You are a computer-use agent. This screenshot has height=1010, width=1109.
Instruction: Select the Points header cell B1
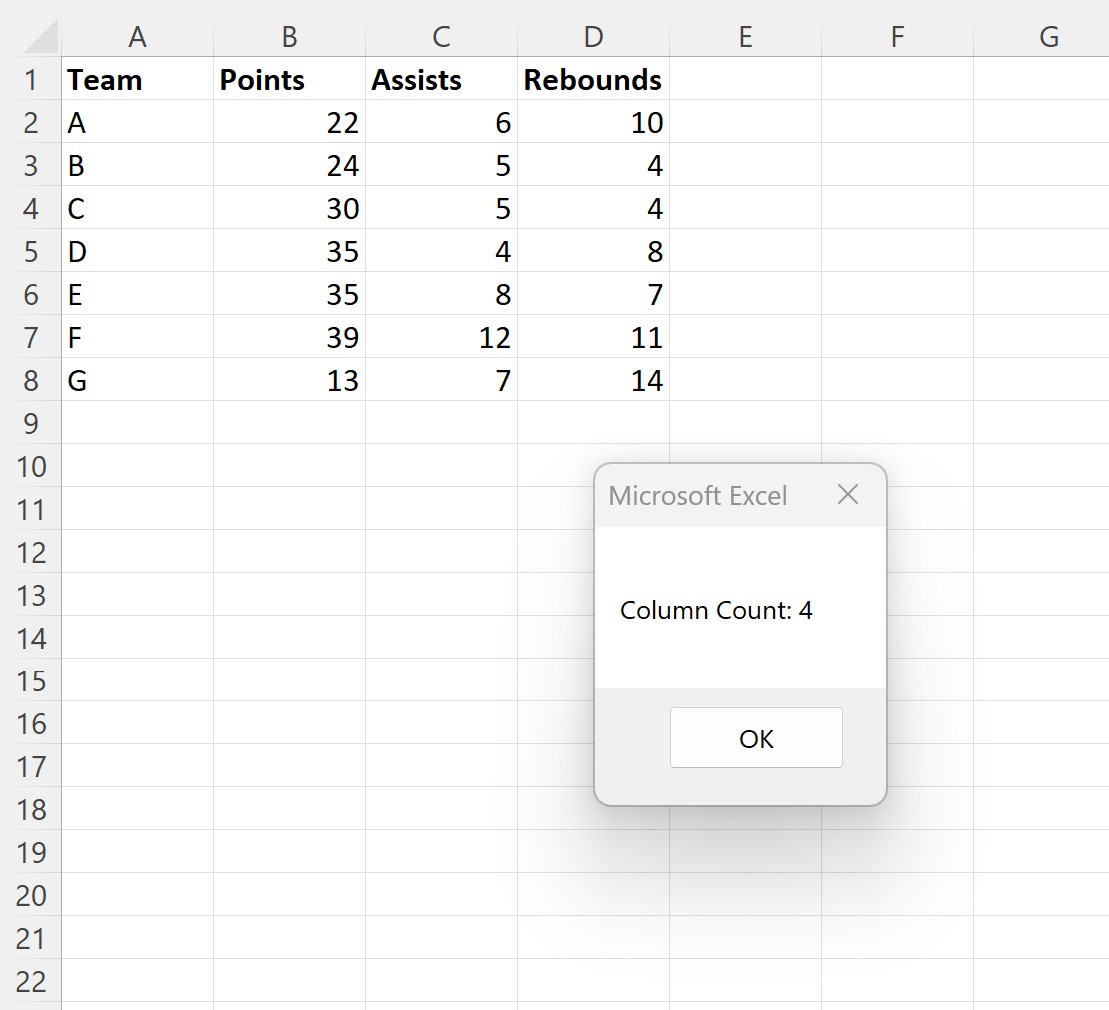pos(289,79)
